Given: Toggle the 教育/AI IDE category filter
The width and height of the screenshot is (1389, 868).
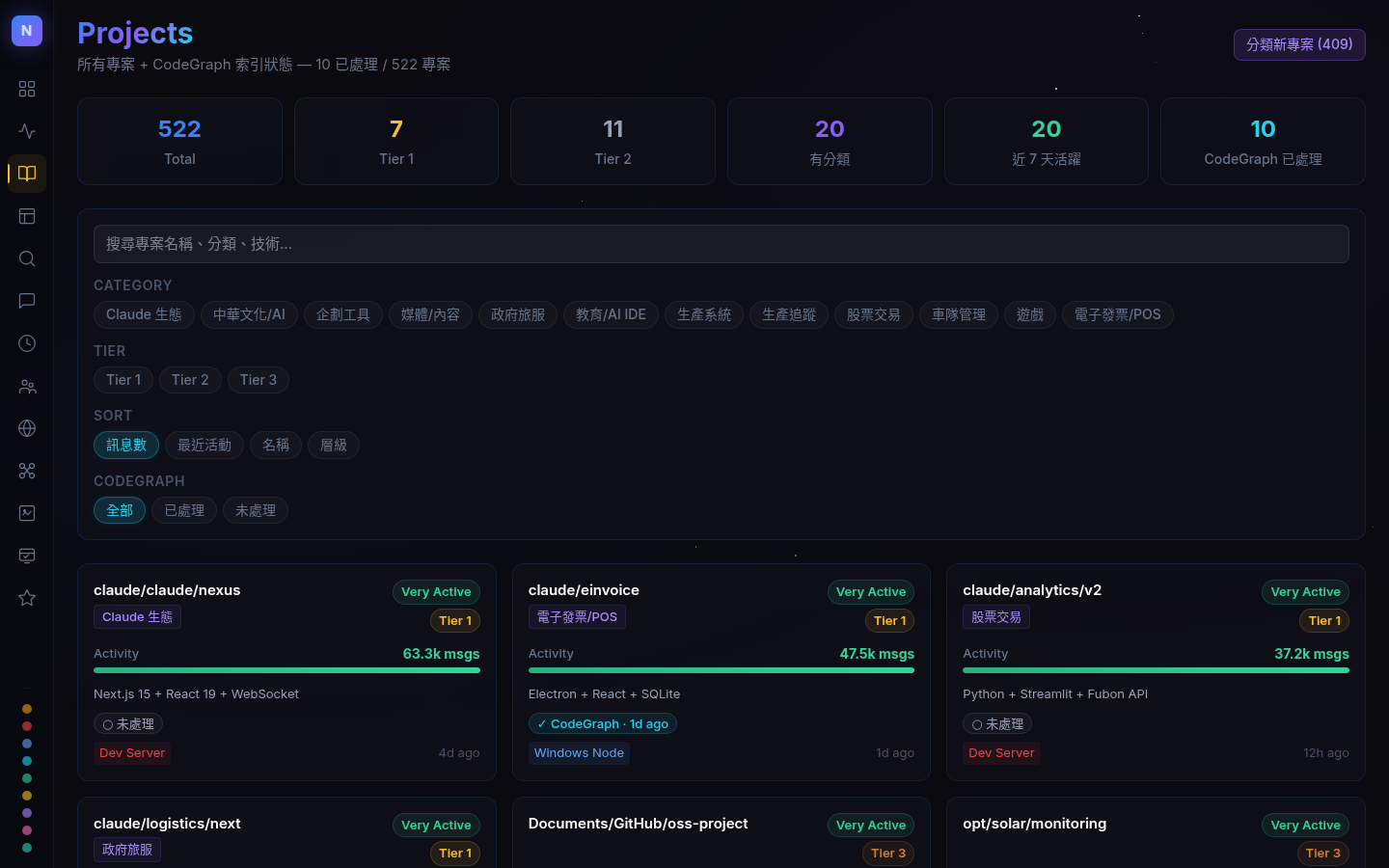Looking at the screenshot, I should (611, 314).
